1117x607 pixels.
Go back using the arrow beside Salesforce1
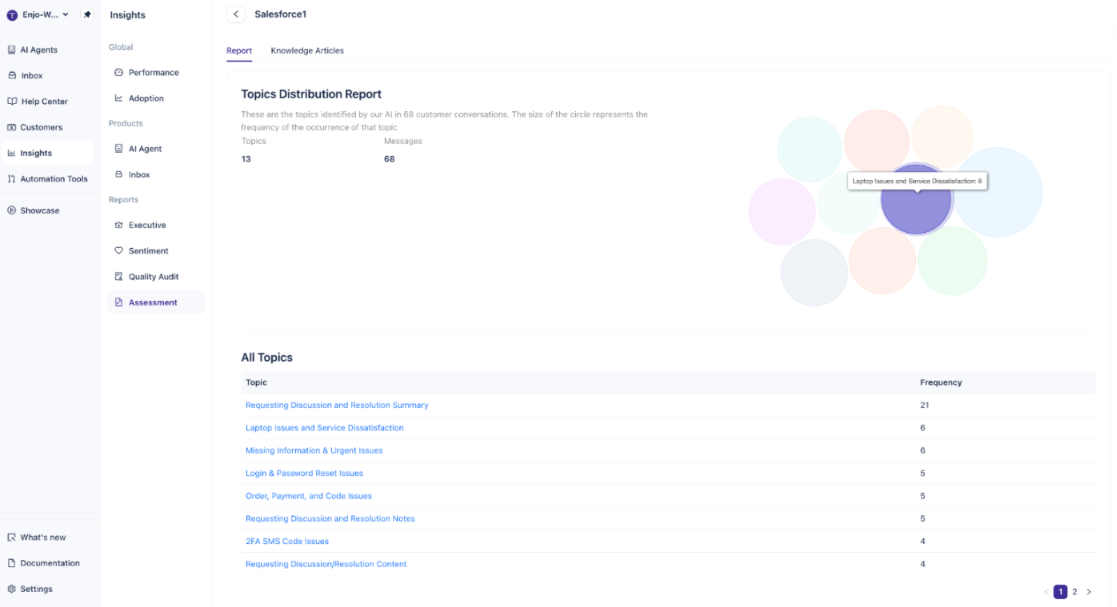[236, 14]
